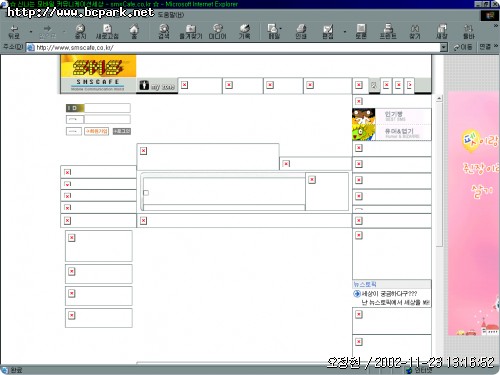Refresh the page using 새로고침 icon

tap(107, 32)
